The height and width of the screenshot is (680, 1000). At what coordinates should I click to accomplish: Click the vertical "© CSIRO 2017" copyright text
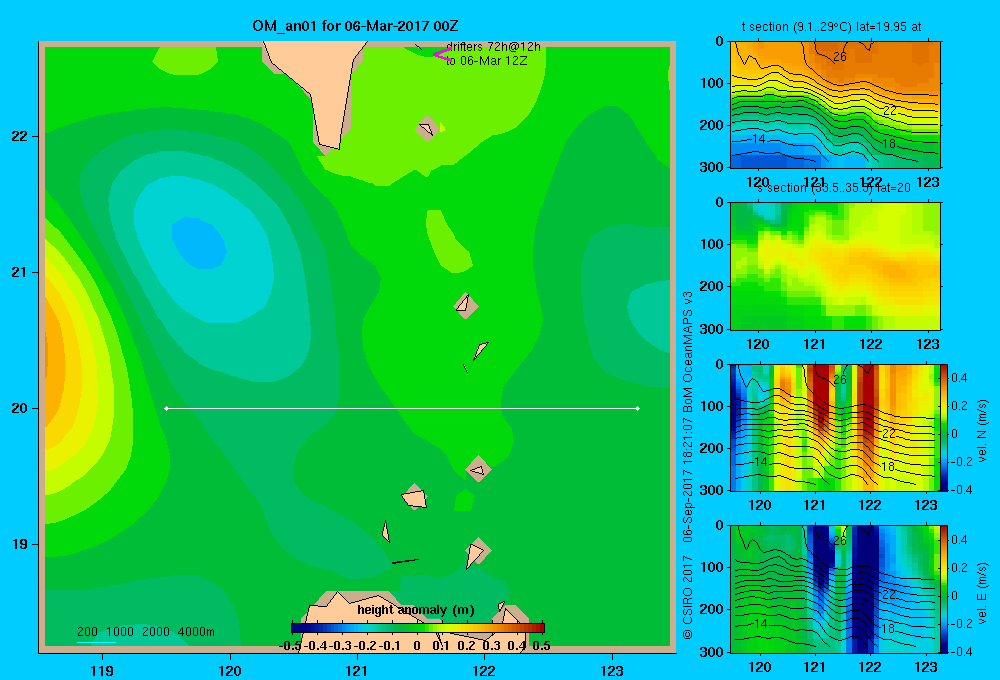click(688, 598)
